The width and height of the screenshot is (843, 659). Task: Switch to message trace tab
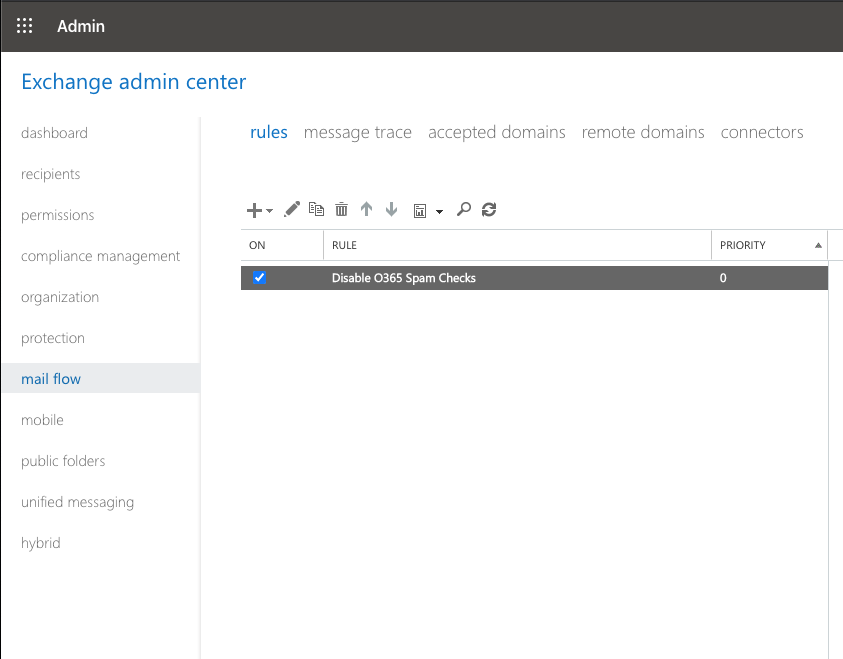click(x=358, y=132)
